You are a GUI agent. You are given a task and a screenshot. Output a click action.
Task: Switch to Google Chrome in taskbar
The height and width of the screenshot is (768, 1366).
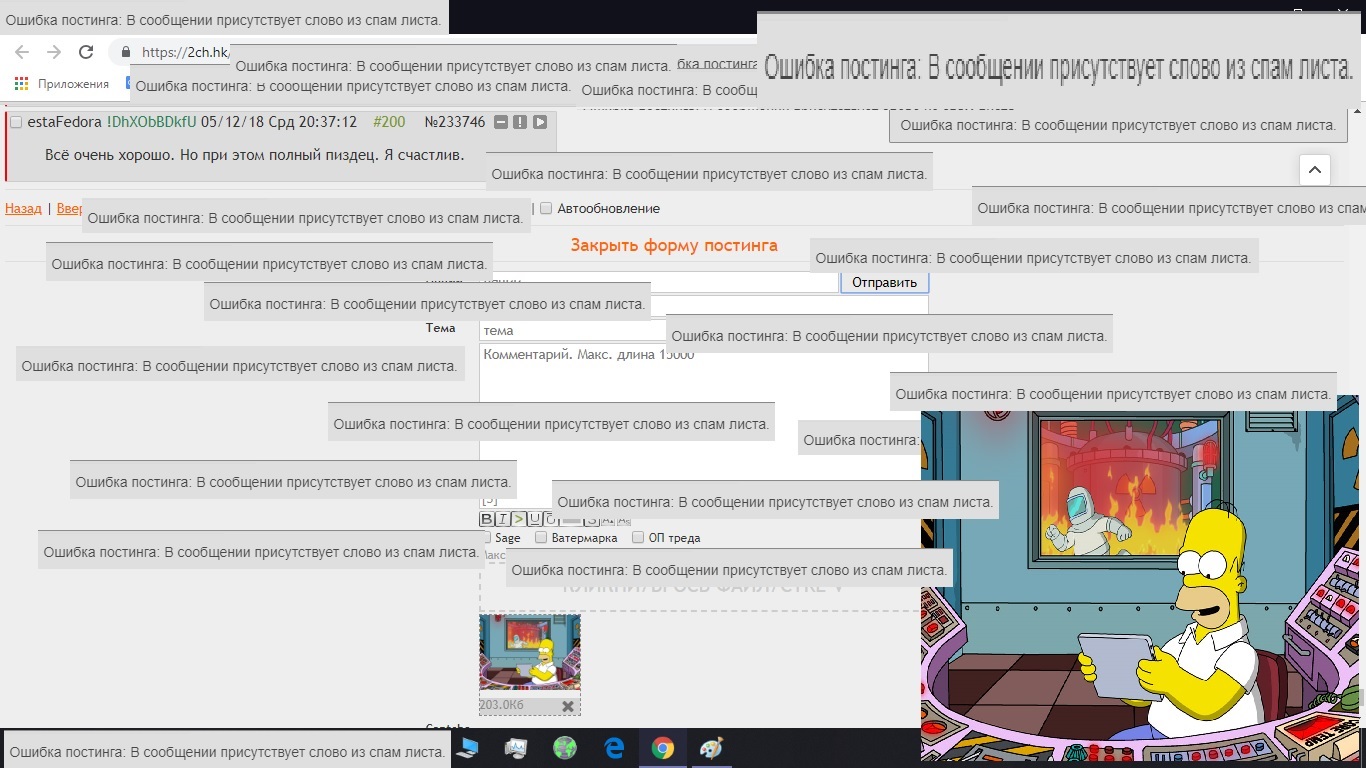[x=662, y=748]
